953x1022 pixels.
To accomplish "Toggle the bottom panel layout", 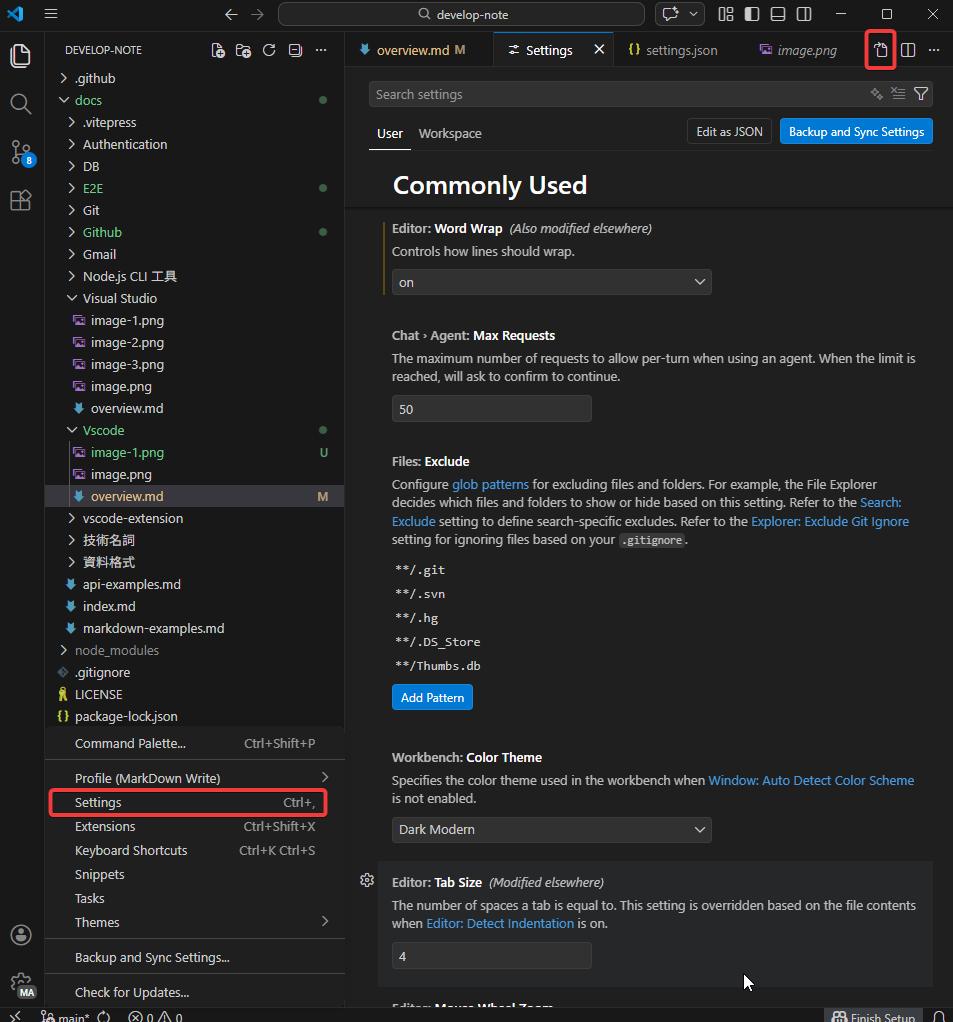I will [778, 14].
